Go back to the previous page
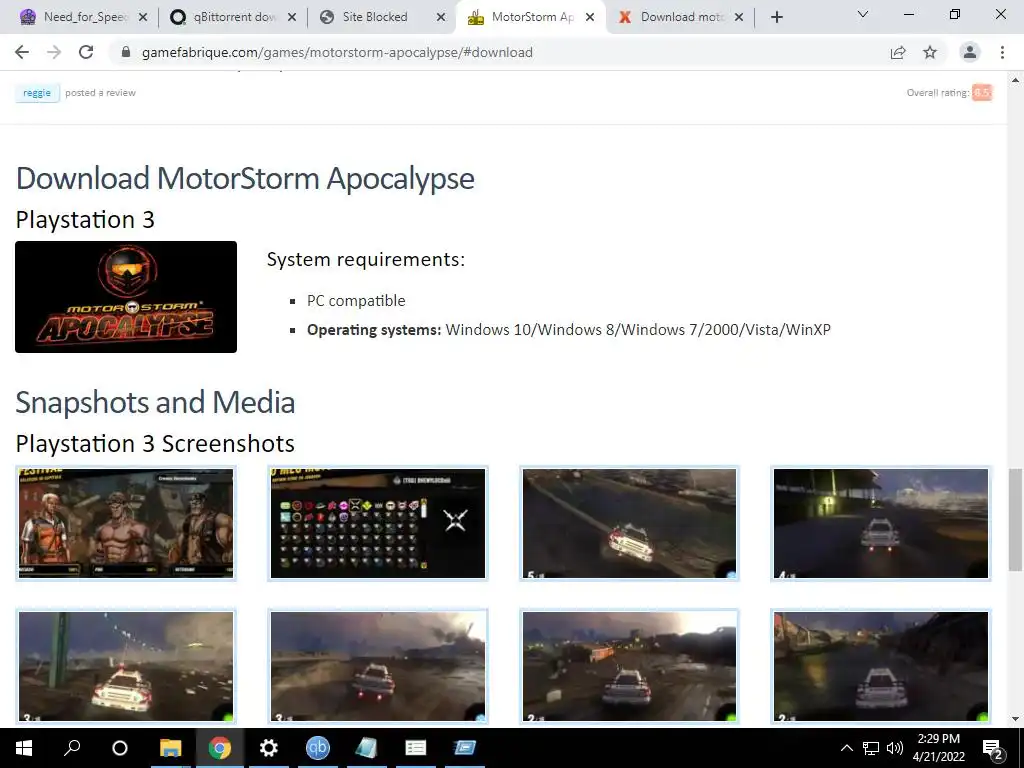 [22, 52]
